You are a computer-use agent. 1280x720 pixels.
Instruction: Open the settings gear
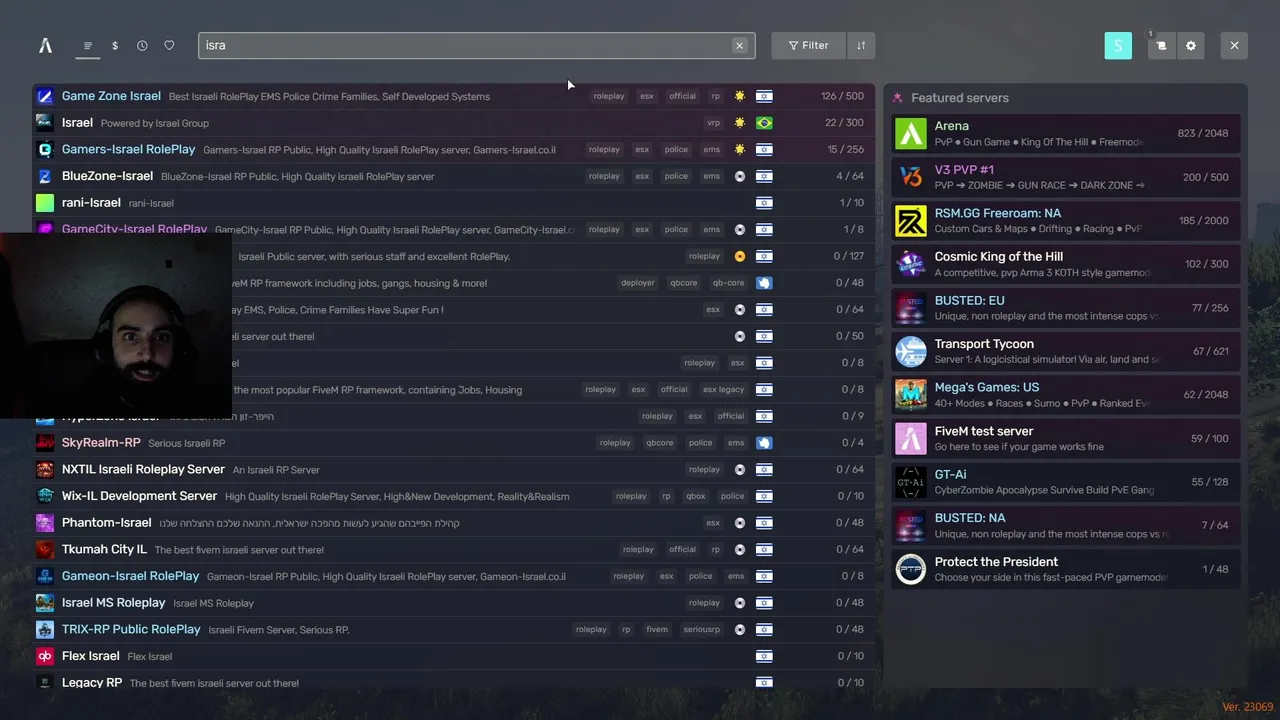click(1190, 45)
